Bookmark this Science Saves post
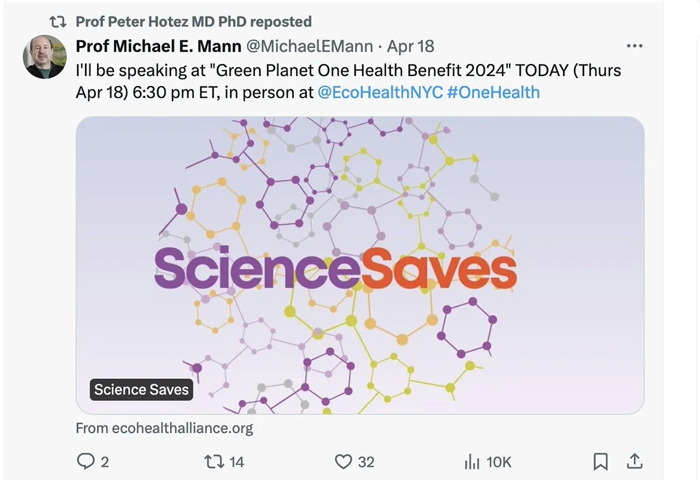The image size is (700, 480). (600, 461)
